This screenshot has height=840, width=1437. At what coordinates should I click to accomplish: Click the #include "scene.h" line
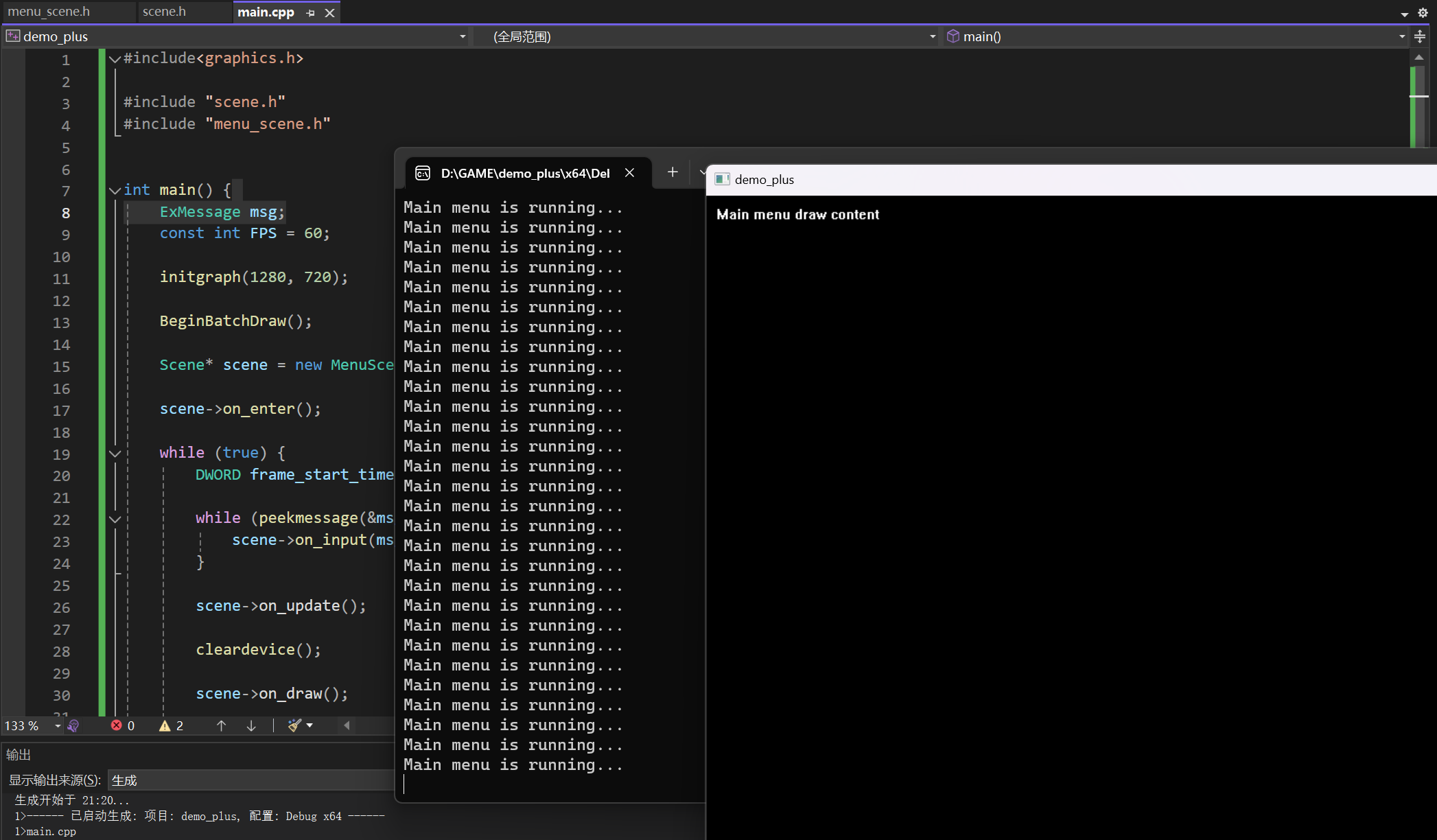tap(205, 102)
